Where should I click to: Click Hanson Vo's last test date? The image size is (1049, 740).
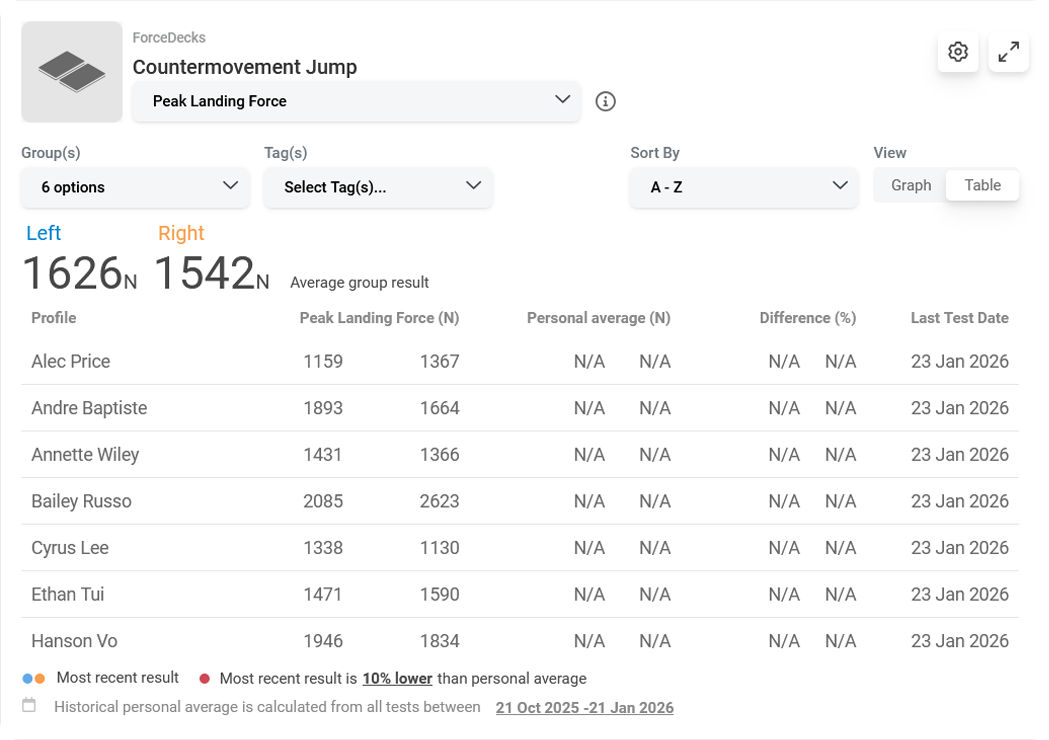coord(959,641)
